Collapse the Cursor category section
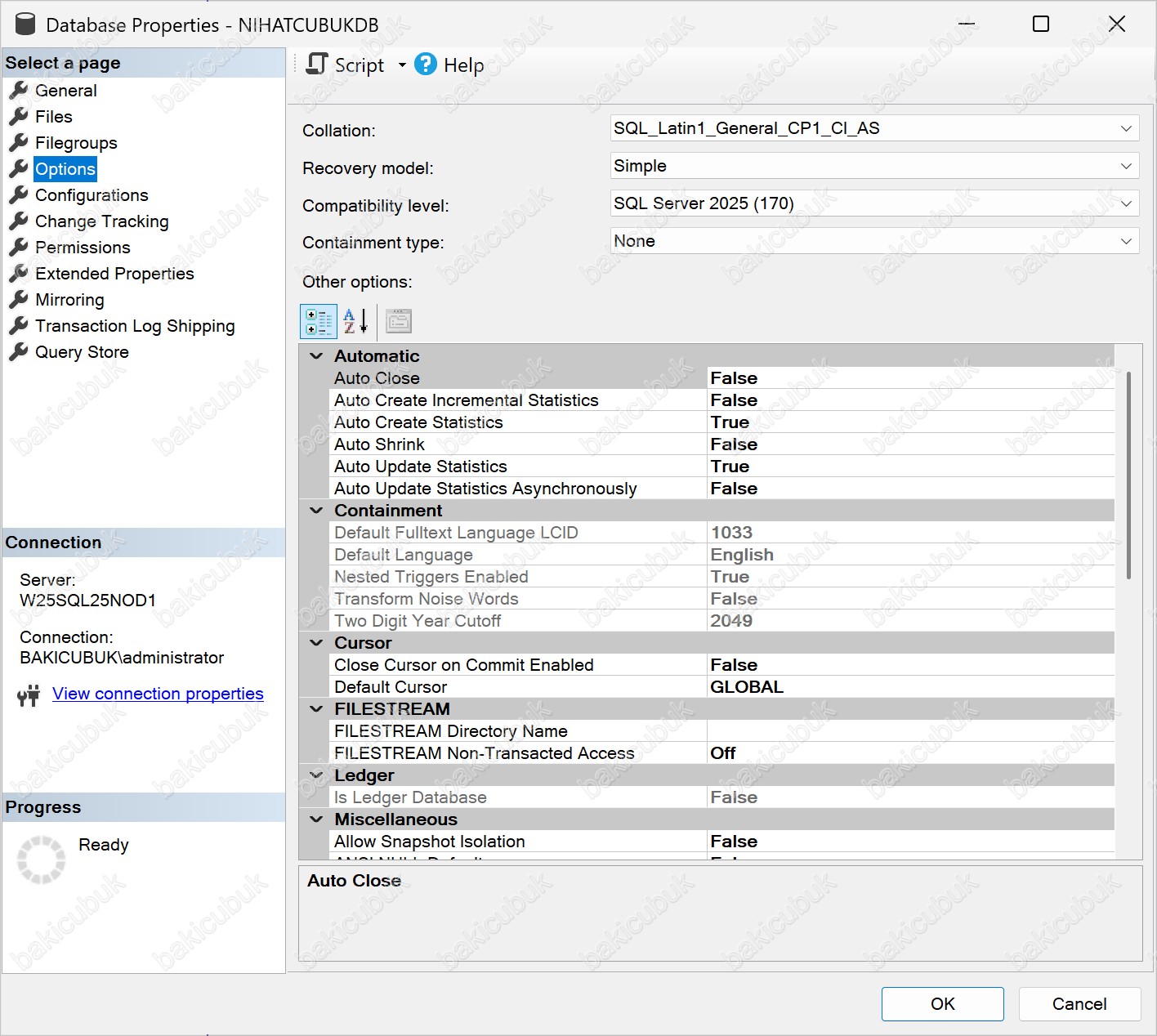The height and width of the screenshot is (1036, 1157). coord(316,643)
